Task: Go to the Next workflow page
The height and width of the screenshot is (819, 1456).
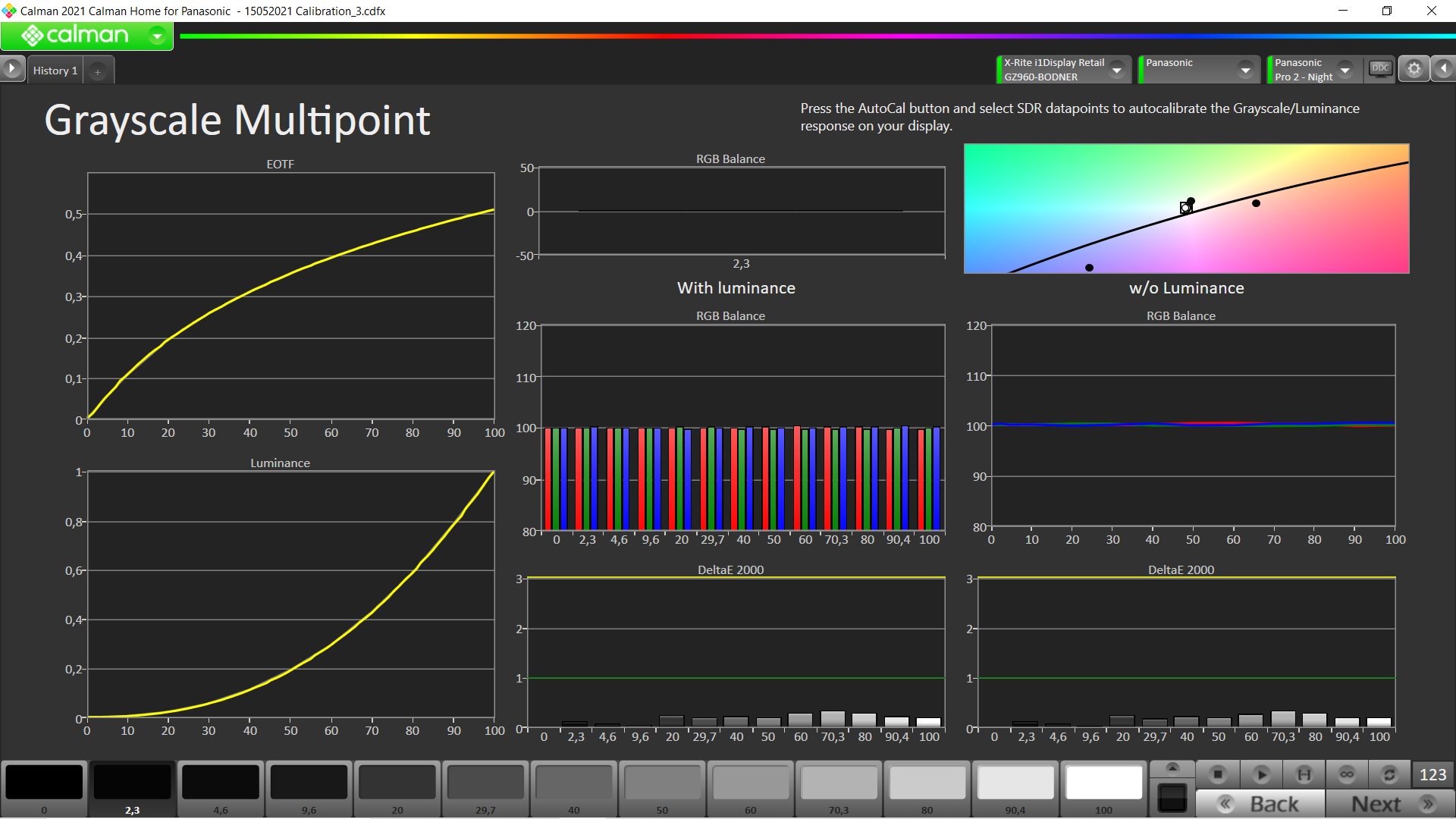Action: [1390, 804]
